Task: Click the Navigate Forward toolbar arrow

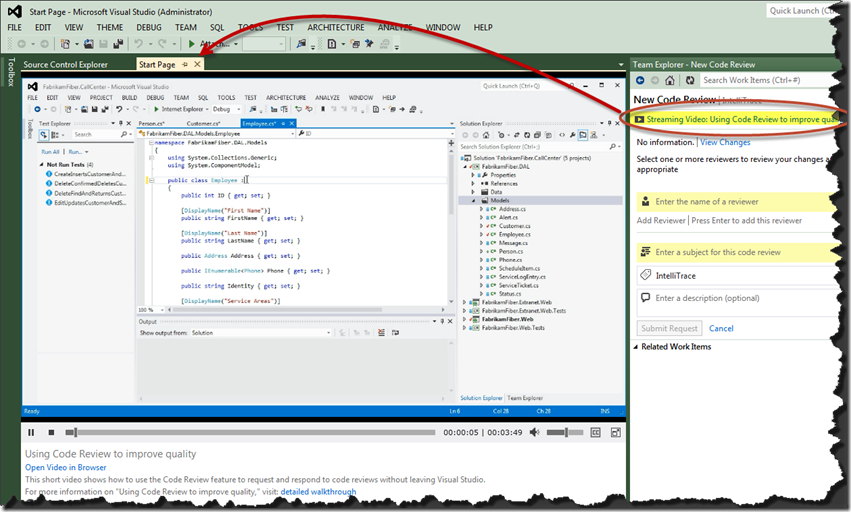Action: point(45,44)
